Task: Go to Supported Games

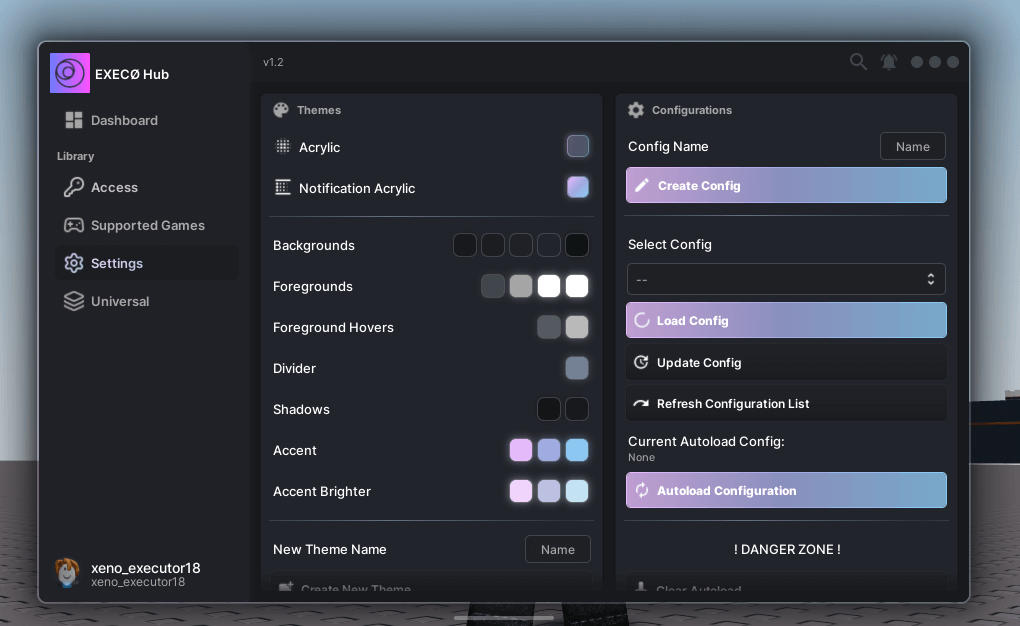Action: 147,225
